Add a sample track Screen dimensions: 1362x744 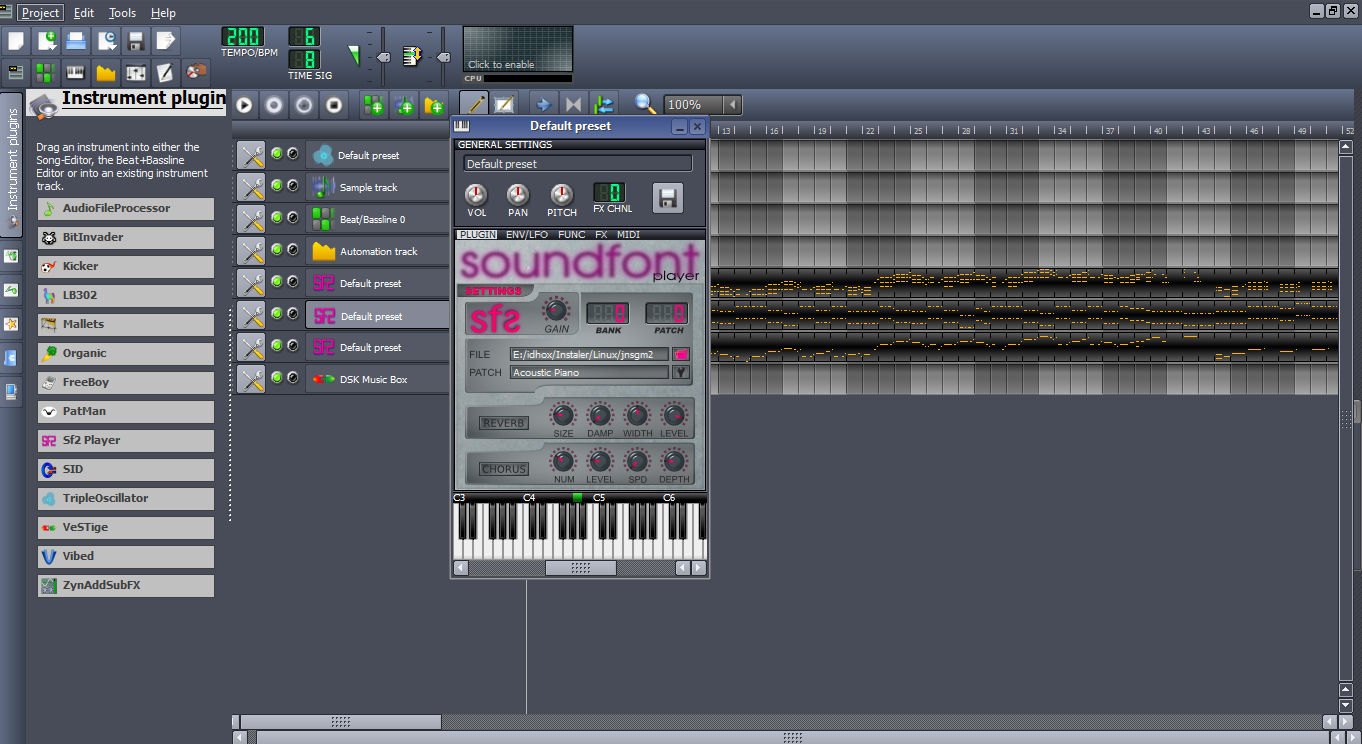tap(404, 104)
